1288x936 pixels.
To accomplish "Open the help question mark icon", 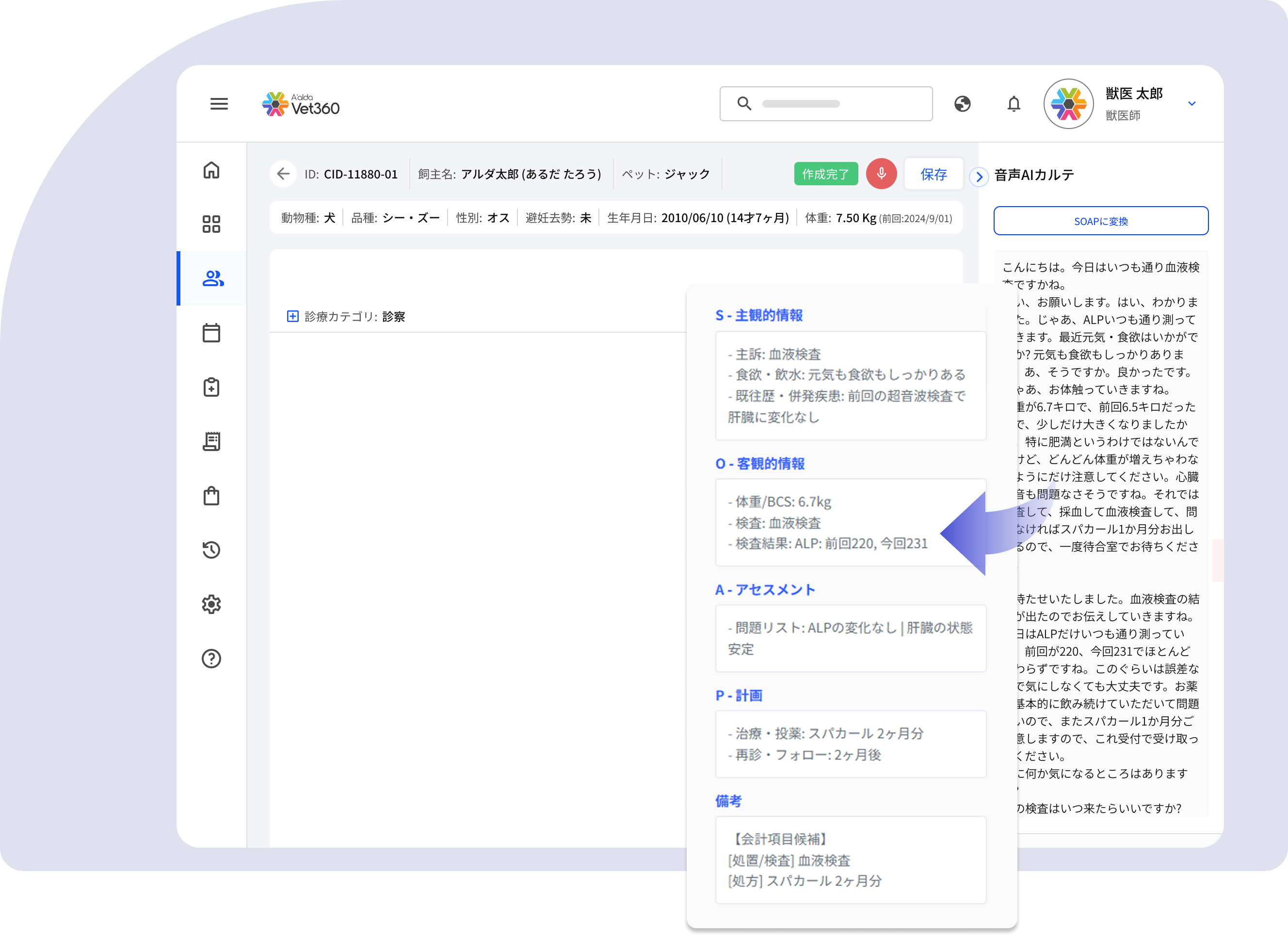I will (x=211, y=659).
